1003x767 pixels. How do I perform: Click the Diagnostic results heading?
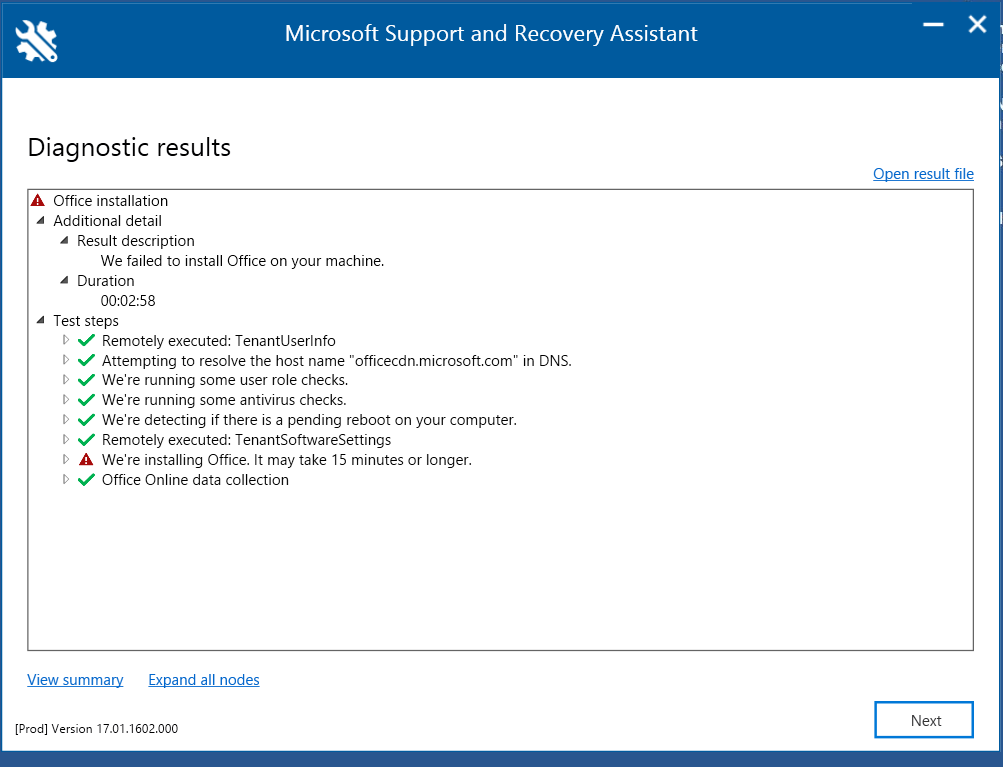click(129, 148)
